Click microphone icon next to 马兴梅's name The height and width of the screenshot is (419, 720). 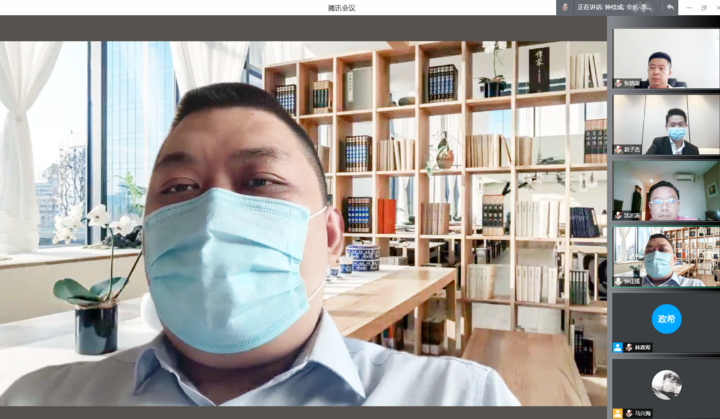click(x=629, y=413)
